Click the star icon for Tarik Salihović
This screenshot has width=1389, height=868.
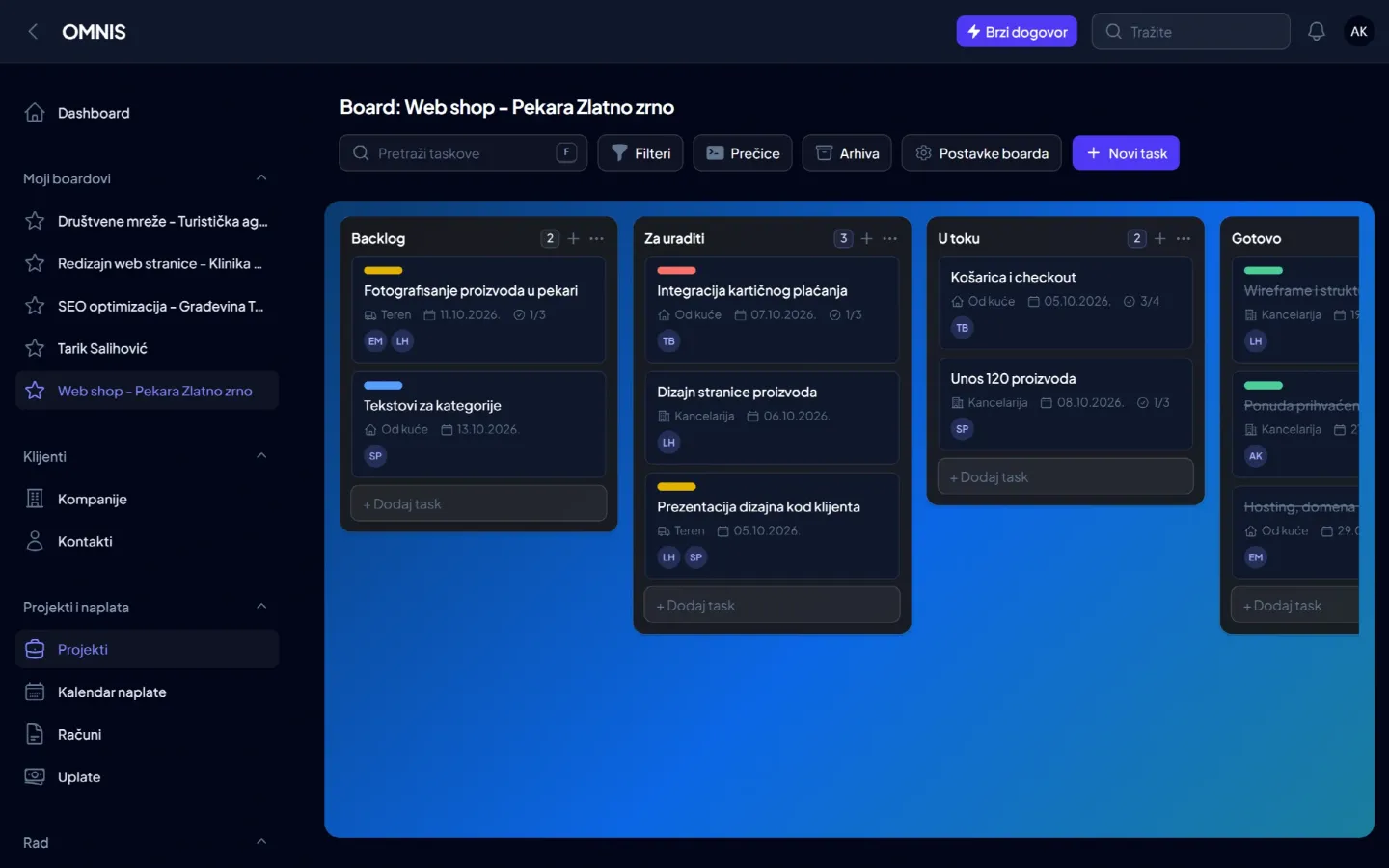[x=35, y=348]
